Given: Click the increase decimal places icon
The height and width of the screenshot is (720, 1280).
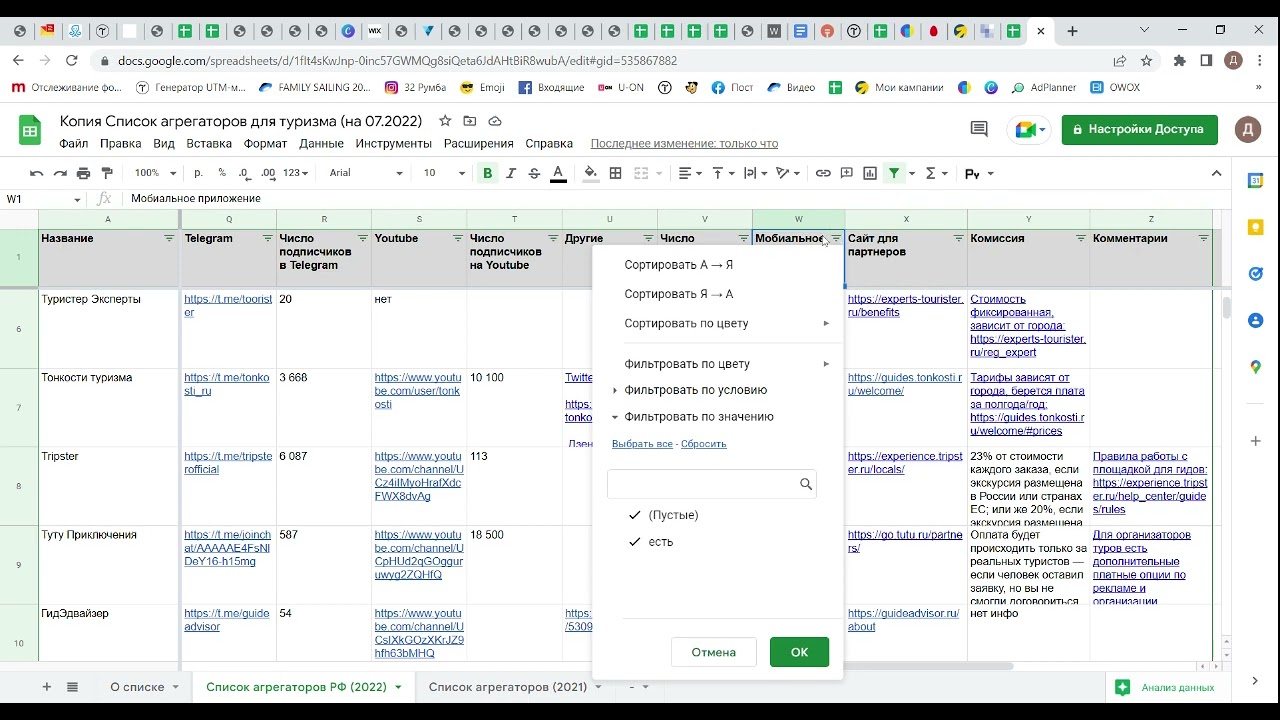Looking at the screenshot, I should 268,173.
